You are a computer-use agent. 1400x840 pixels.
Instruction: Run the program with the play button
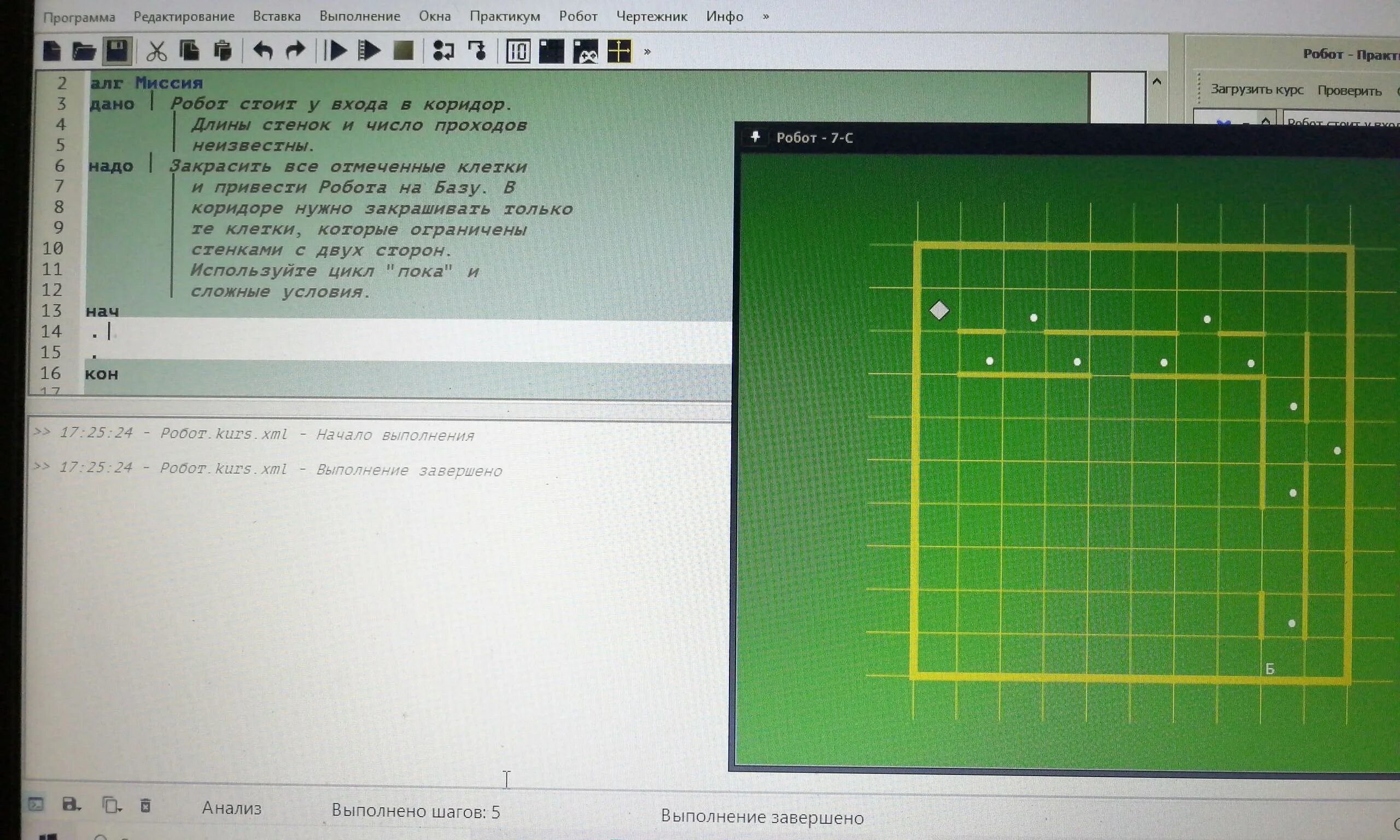tap(337, 51)
